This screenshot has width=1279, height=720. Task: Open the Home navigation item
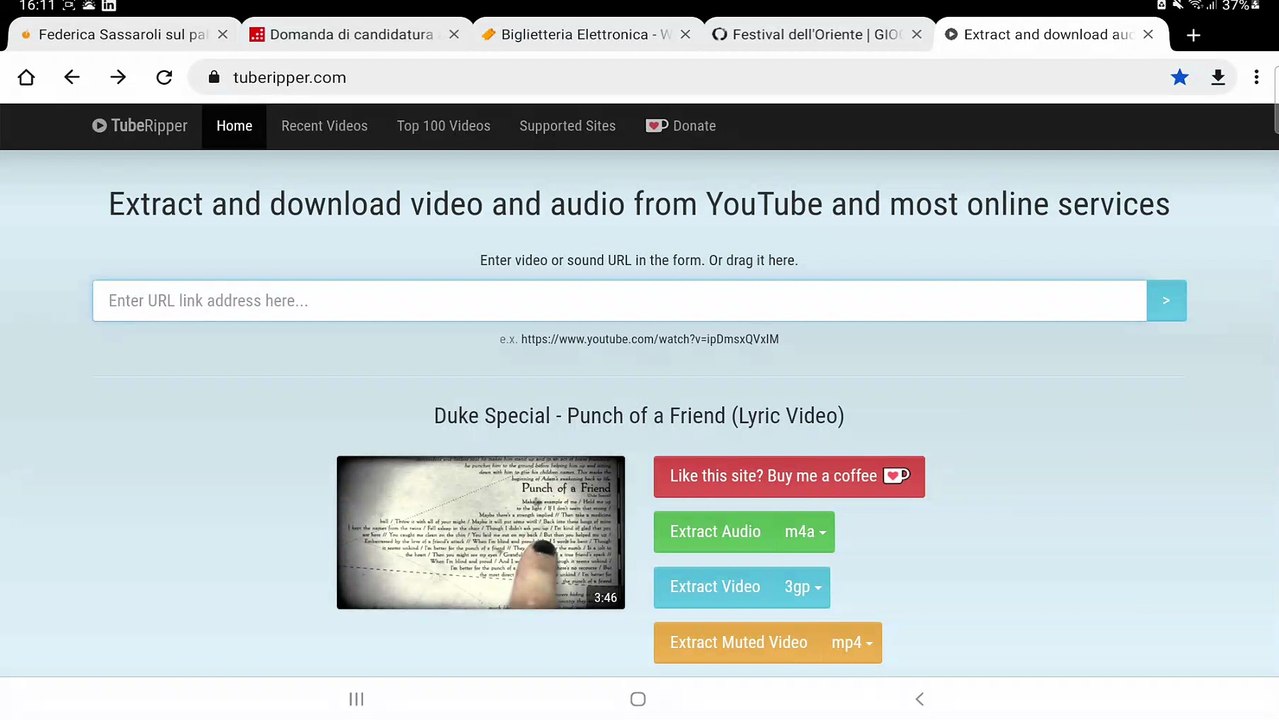234,126
